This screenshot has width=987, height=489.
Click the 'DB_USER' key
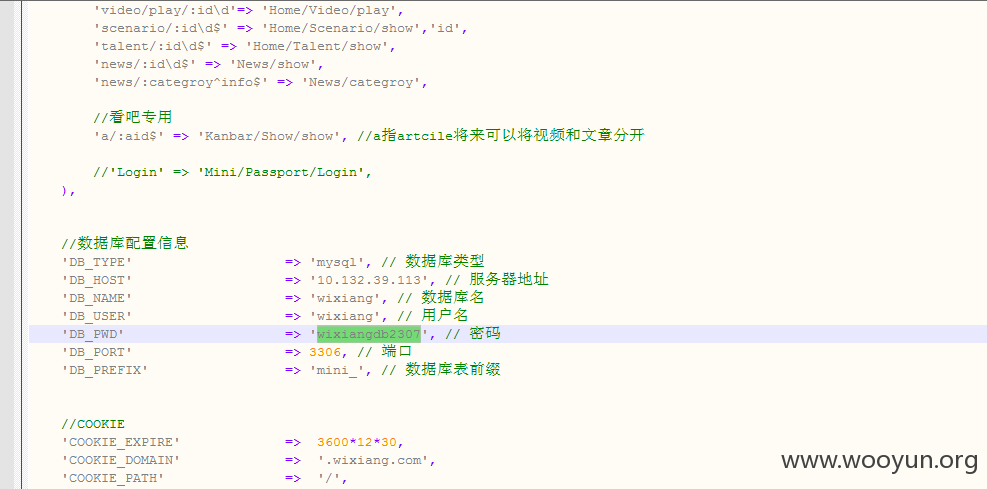click(x=96, y=316)
